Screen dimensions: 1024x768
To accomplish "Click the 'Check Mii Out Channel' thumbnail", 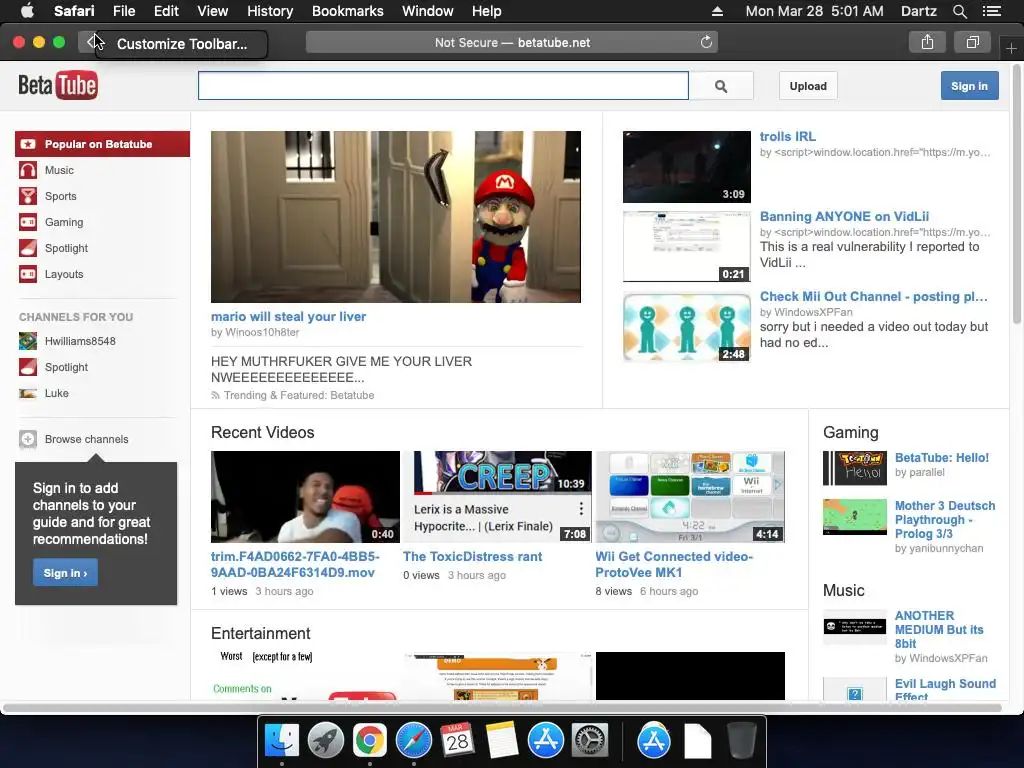I will 686,327.
